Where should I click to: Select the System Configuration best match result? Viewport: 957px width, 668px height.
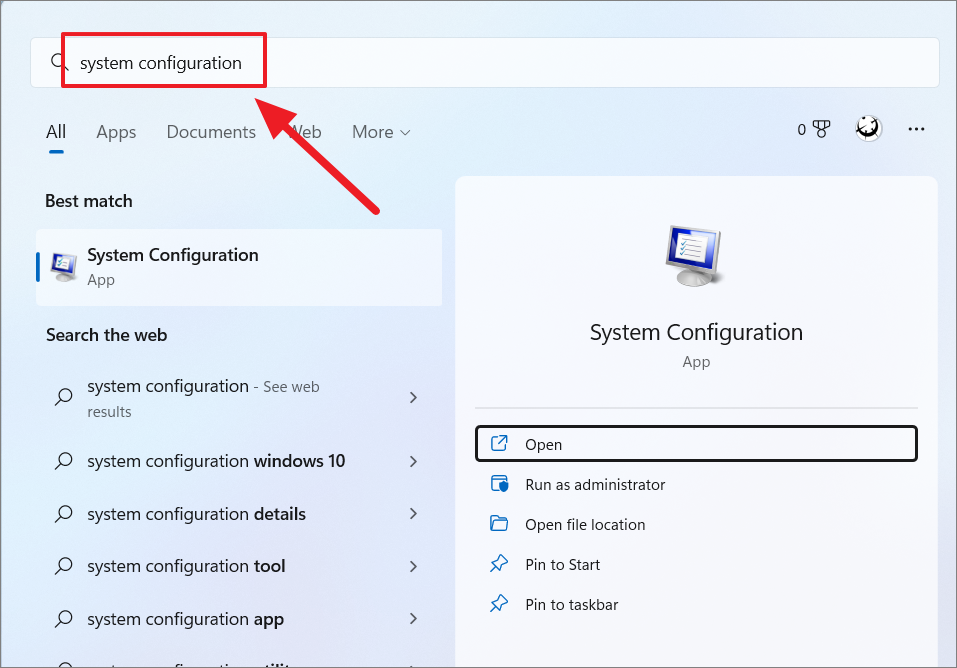pyautogui.click(x=239, y=267)
